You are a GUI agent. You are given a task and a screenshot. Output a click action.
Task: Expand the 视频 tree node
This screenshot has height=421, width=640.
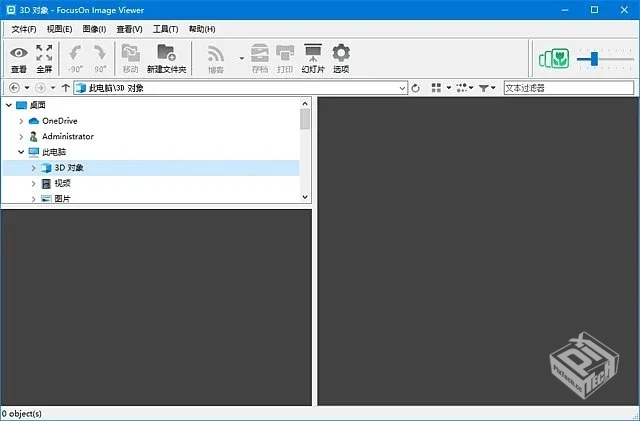pyautogui.click(x=33, y=183)
